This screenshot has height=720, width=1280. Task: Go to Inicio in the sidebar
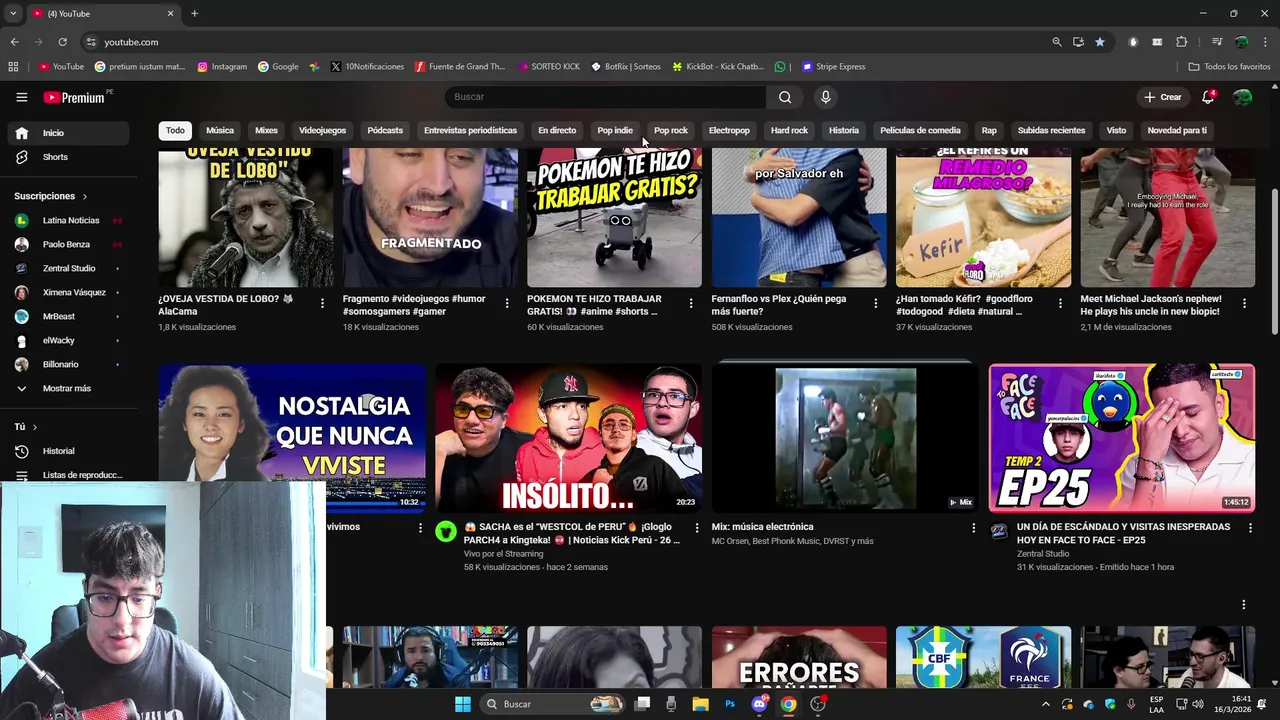tap(69, 133)
